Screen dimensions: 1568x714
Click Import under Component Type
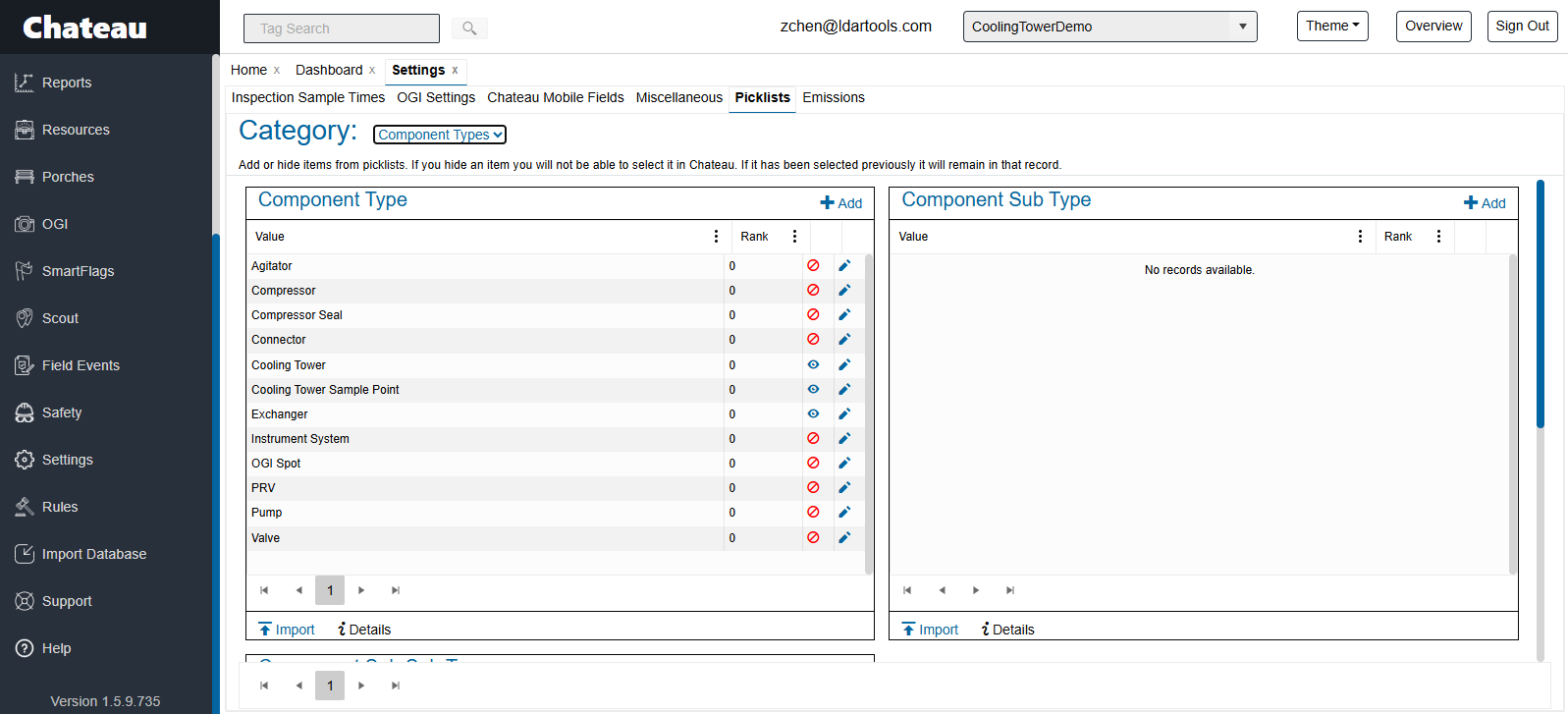(287, 630)
